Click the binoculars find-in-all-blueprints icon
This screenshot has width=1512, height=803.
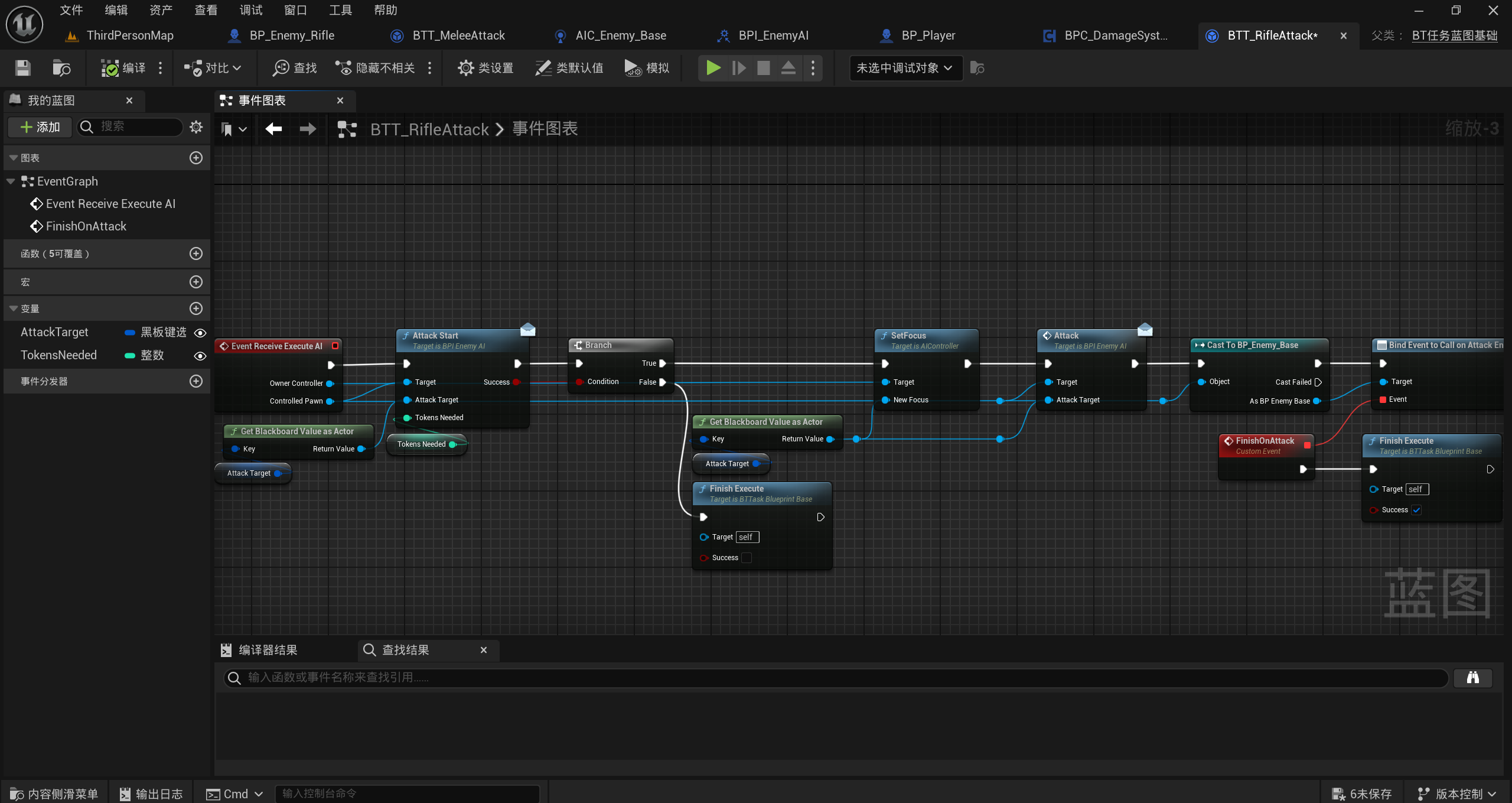tap(1472, 678)
